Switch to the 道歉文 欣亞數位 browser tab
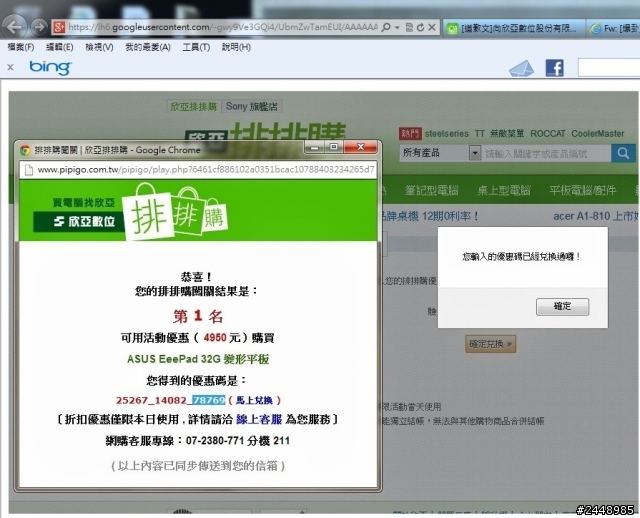This screenshot has height=518, width=640. pyautogui.click(x=514, y=28)
